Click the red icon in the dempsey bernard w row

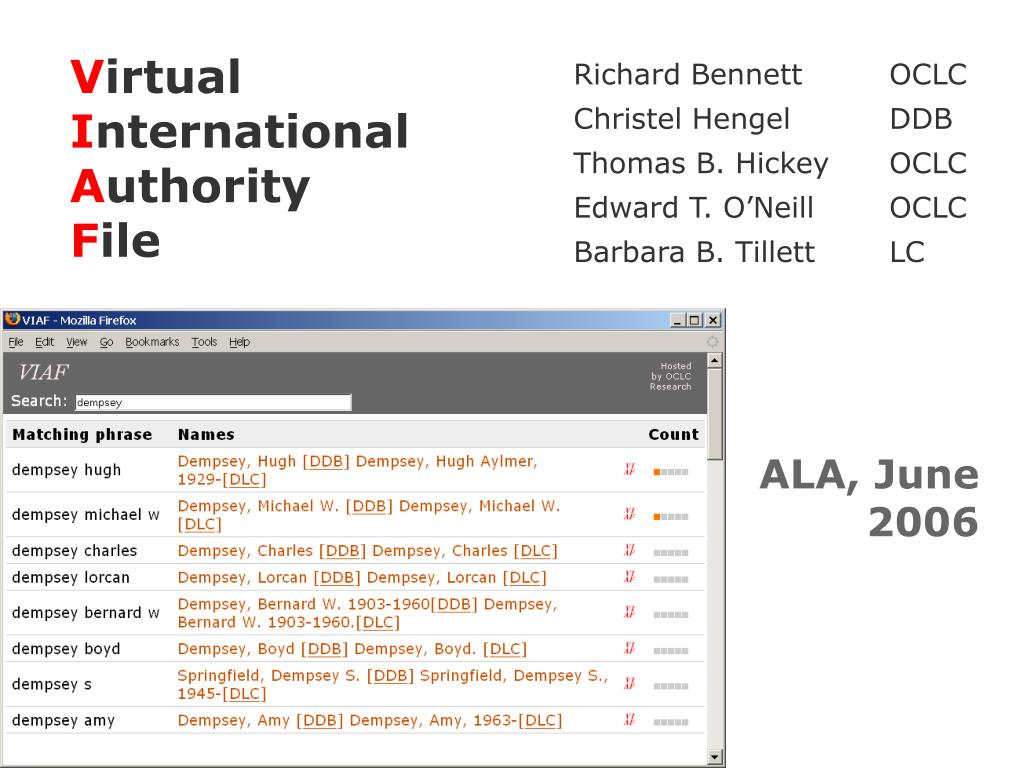point(630,613)
